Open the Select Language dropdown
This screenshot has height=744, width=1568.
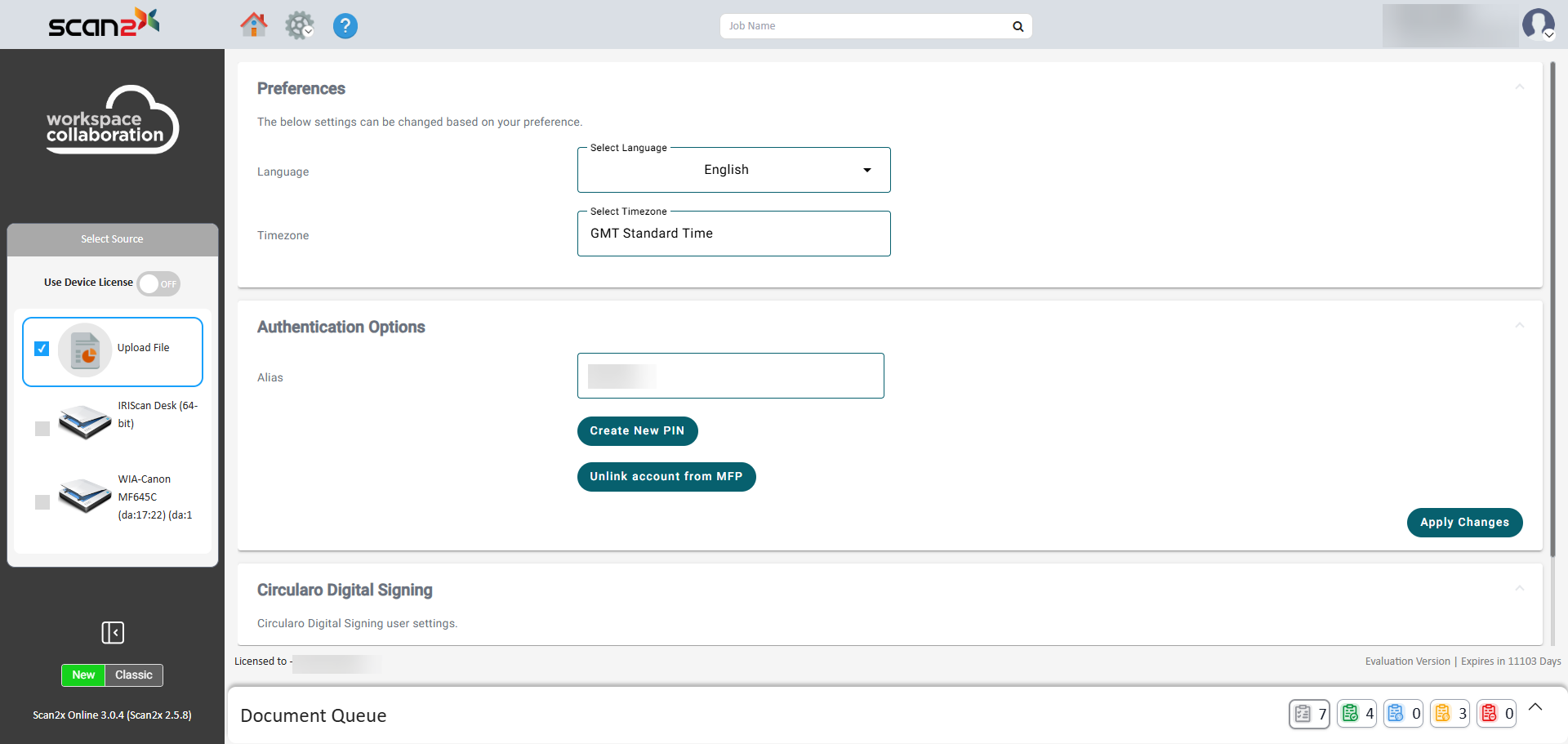pyautogui.click(x=733, y=170)
